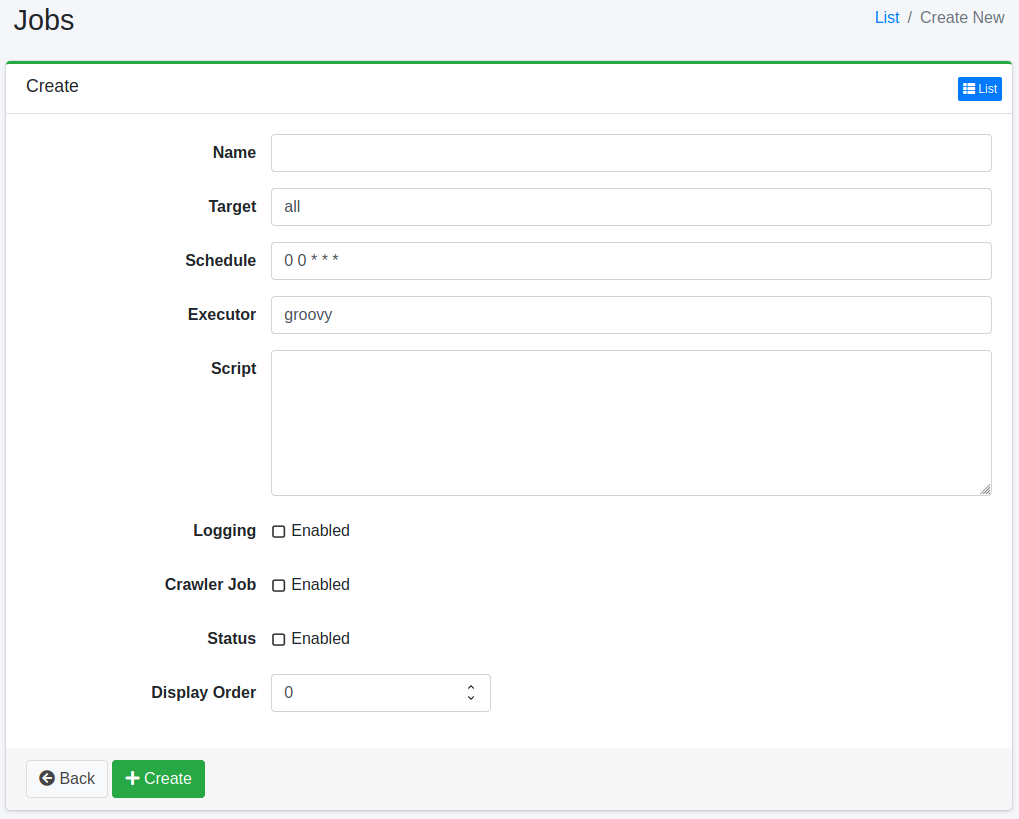Click the Display Order increment arrow
This screenshot has width=1019, height=819.
[x=470, y=687]
